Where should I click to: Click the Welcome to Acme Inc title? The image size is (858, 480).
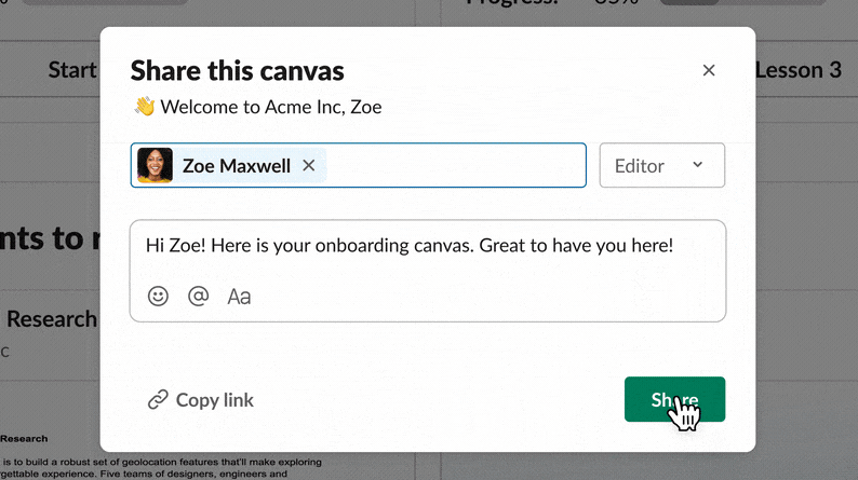coord(270,107)
